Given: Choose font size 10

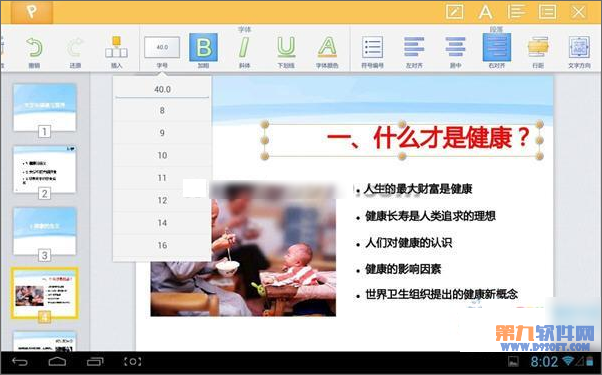Looking at the screenshot, I should pyautogui.click(x=162, y=155).
